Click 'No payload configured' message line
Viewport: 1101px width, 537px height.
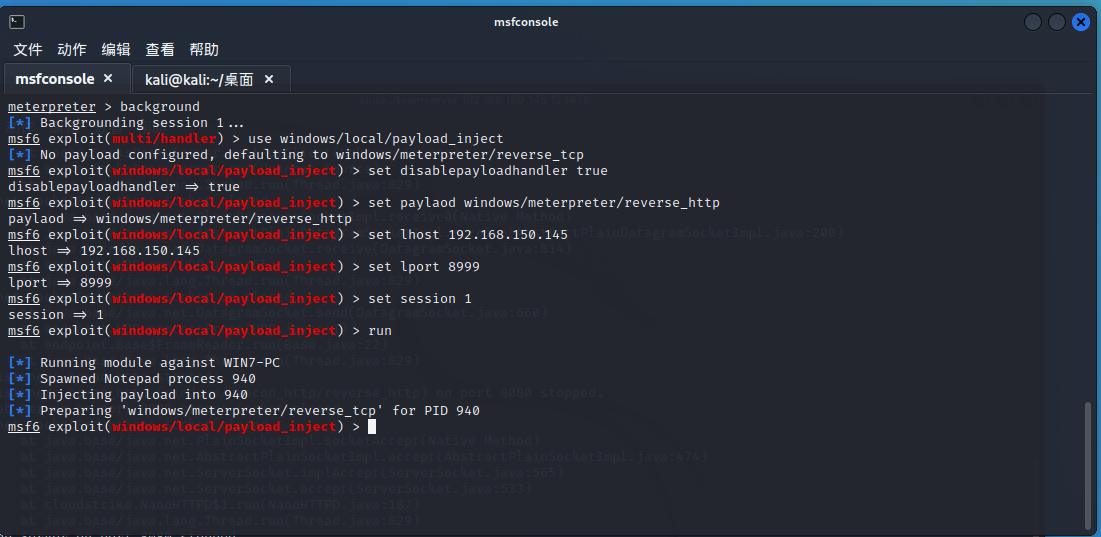point(296,155)
